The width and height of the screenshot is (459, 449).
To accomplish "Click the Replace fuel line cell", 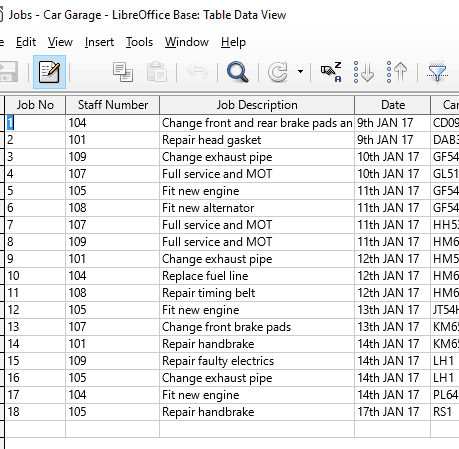I will [x=257, y=276].
